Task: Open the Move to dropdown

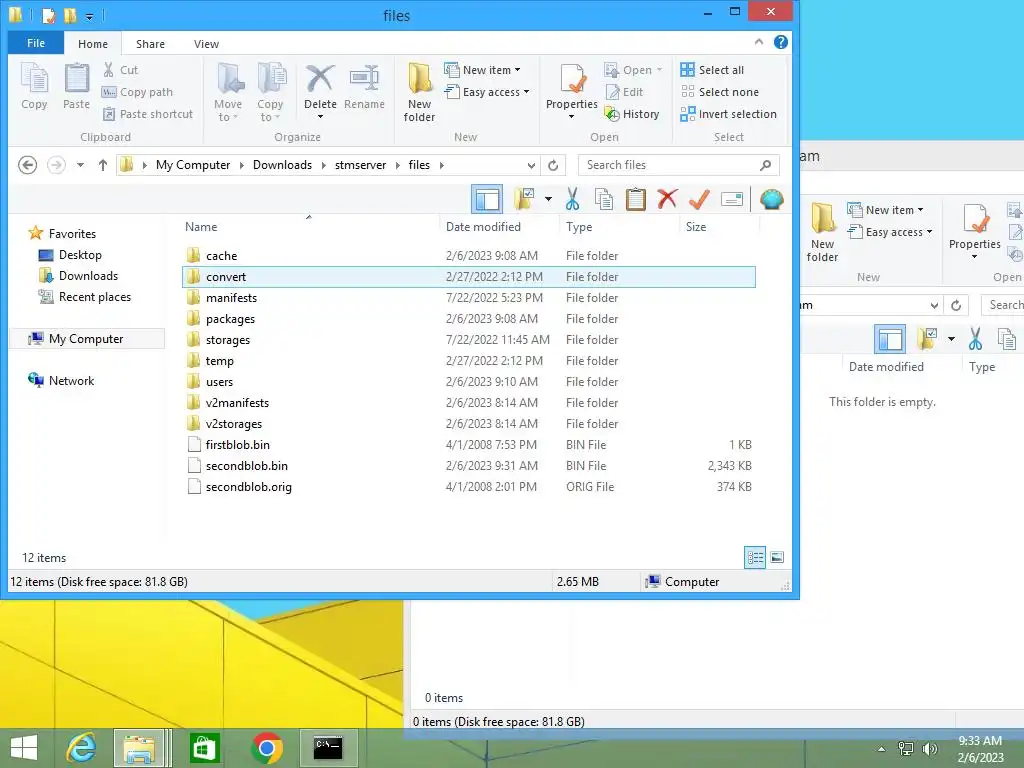Action: tap(228, 92)
